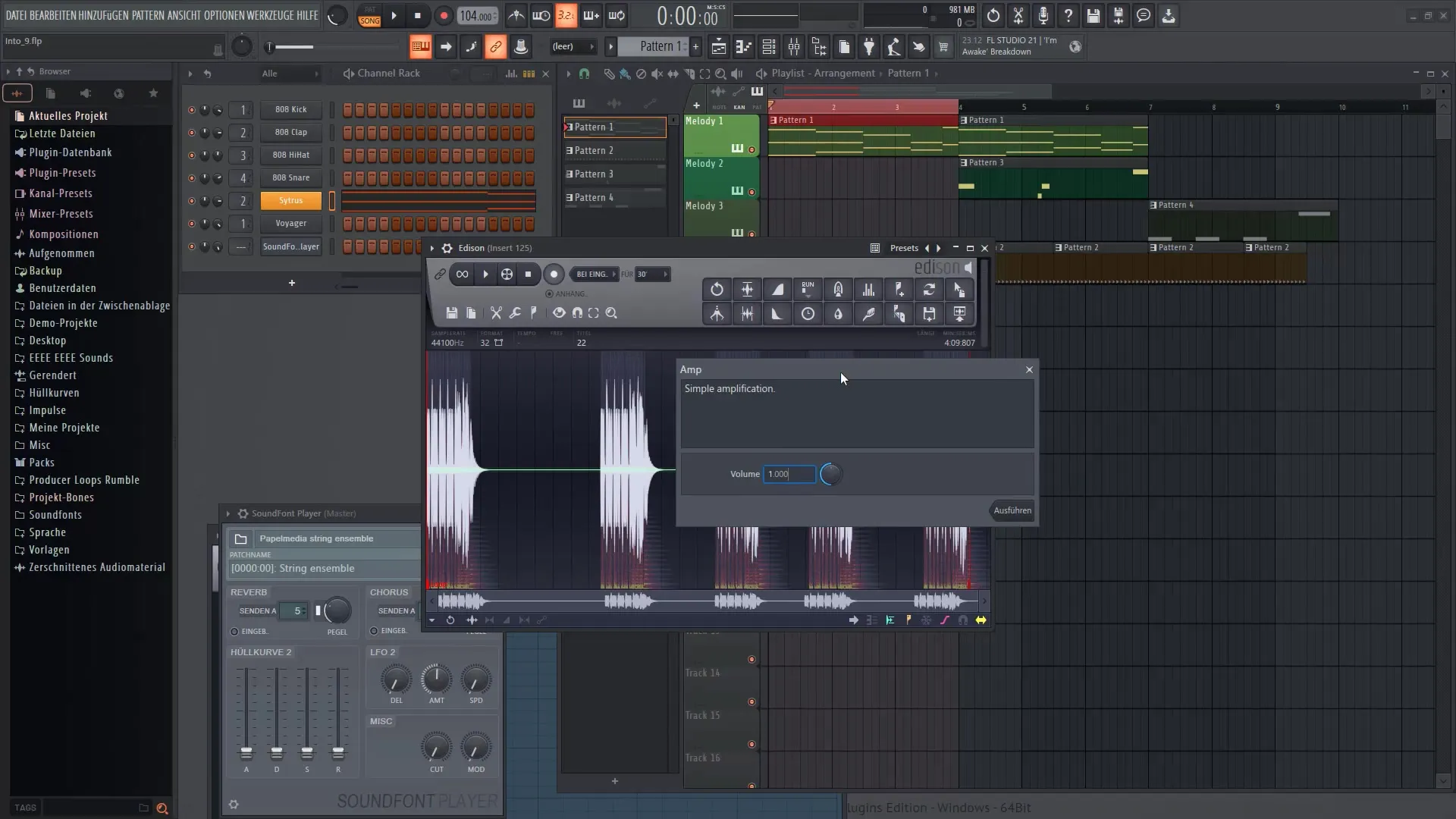Viewport: 1456px width, 819px height.
Task: Click the Edison normalize button
Action: (747, 289)
